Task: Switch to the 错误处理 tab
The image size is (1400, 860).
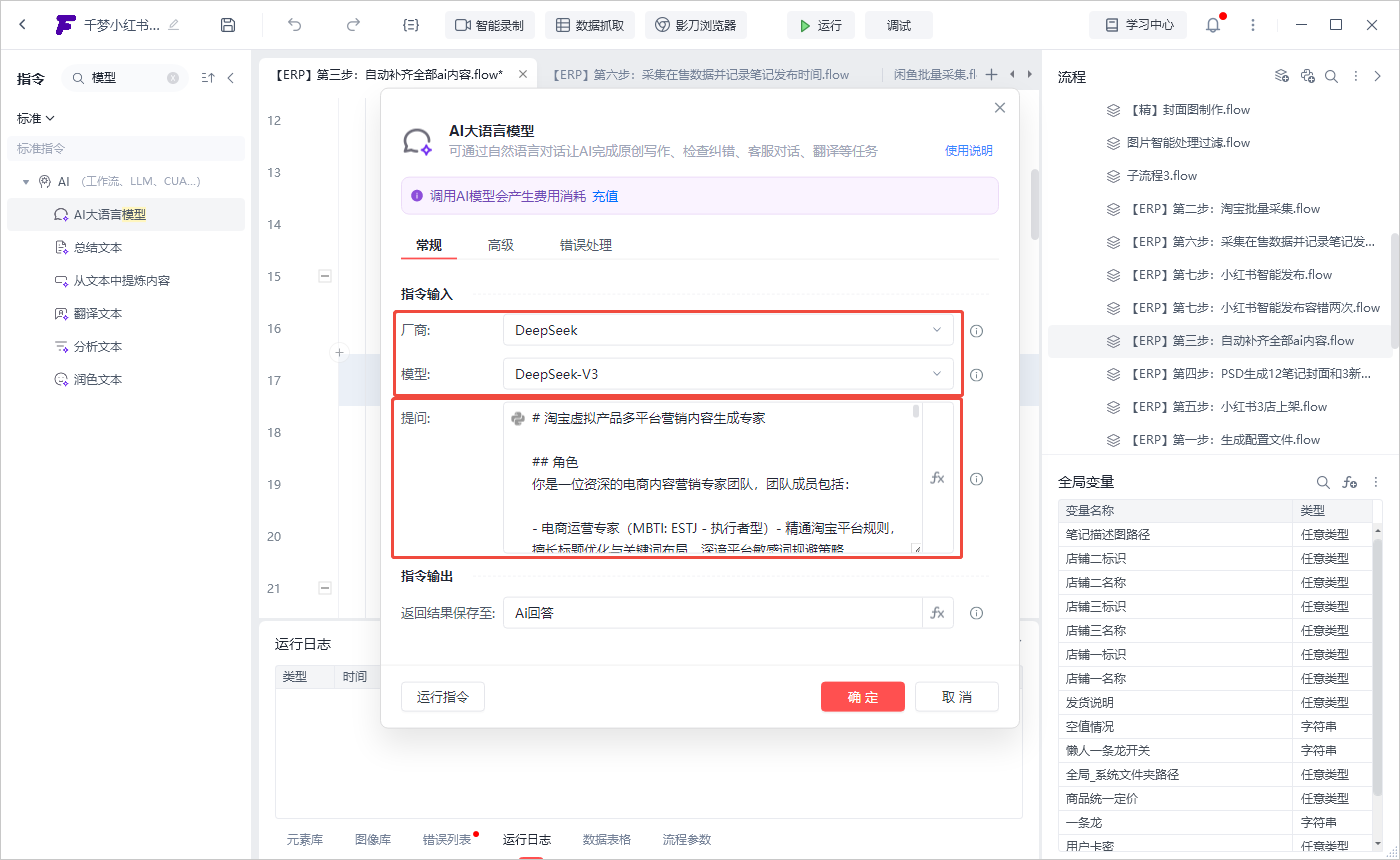Action: pos(586,245)
